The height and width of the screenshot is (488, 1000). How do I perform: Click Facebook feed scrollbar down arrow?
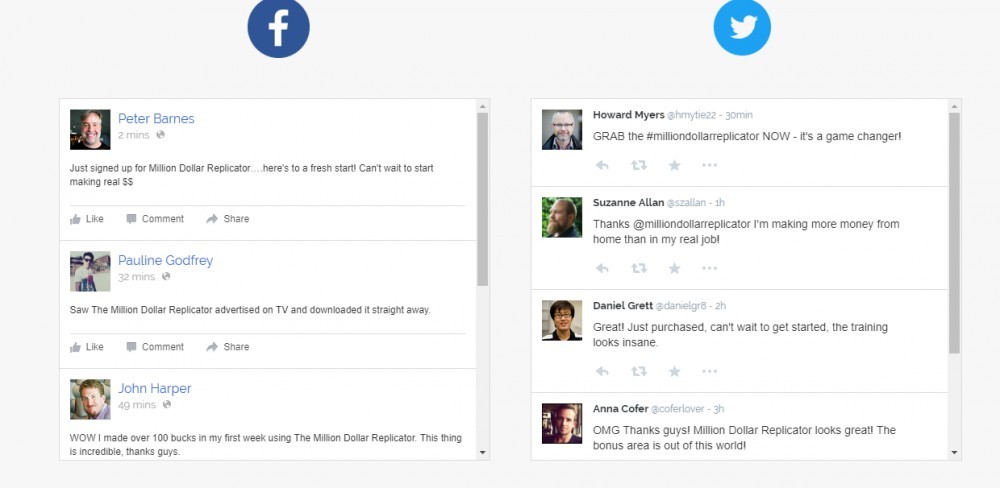[483, 452]
